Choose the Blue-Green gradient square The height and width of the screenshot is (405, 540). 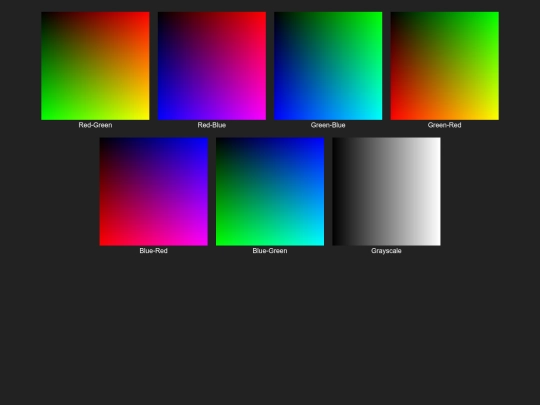click(270, 192)
